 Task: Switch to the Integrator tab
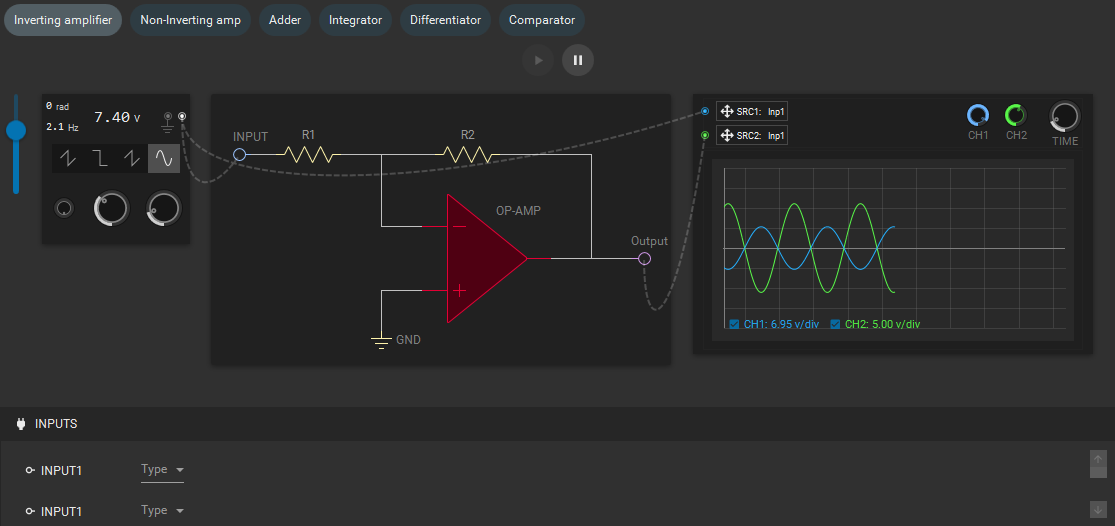(x=356, y=20)
